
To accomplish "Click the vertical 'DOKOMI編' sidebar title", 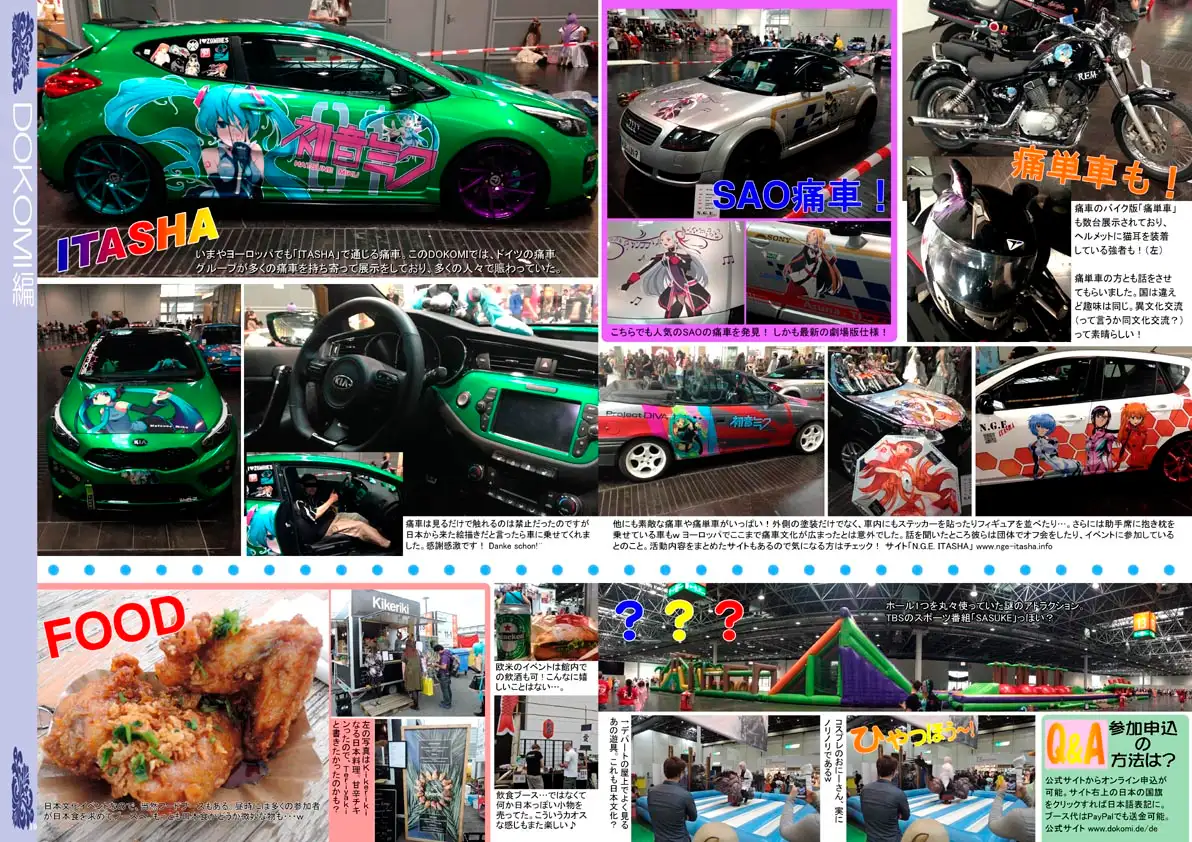I will pos(23,205).
